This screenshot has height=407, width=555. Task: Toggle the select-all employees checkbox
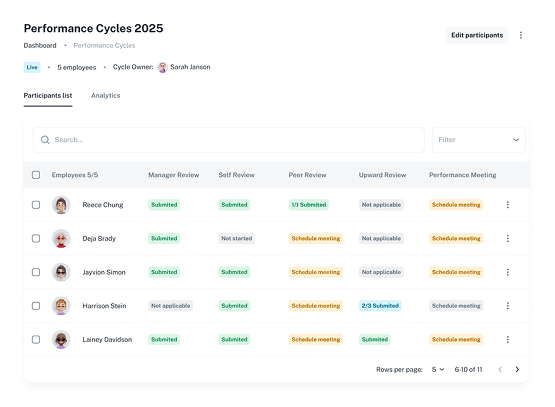pyautogui.click(x=36, y=175)
